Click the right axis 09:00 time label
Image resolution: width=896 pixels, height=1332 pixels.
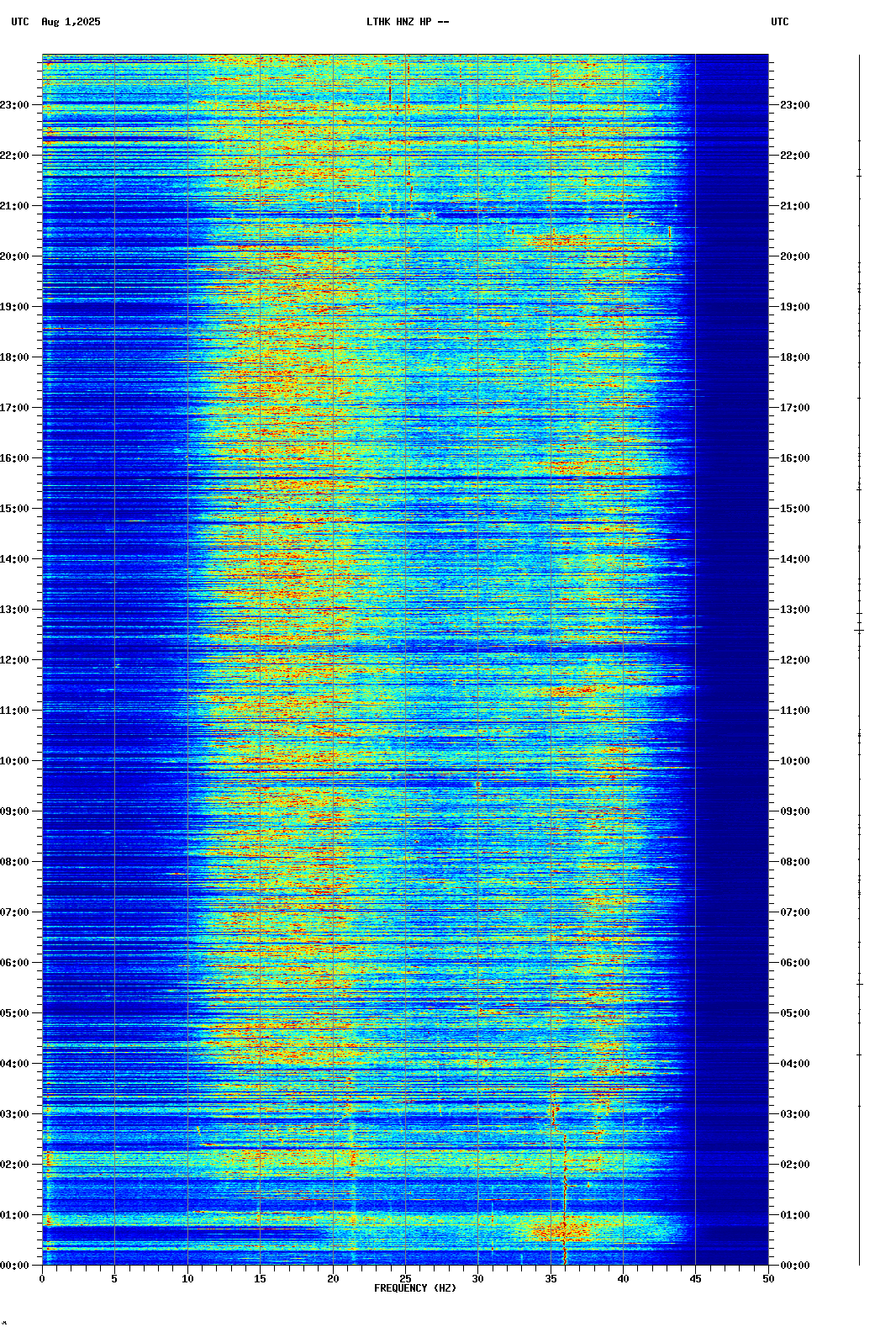(795, 811)
